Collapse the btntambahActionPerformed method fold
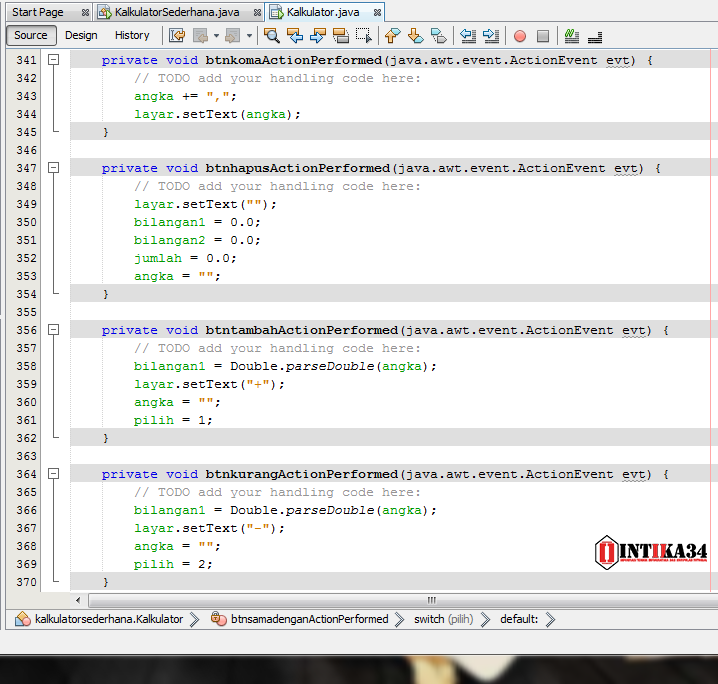 54,330
